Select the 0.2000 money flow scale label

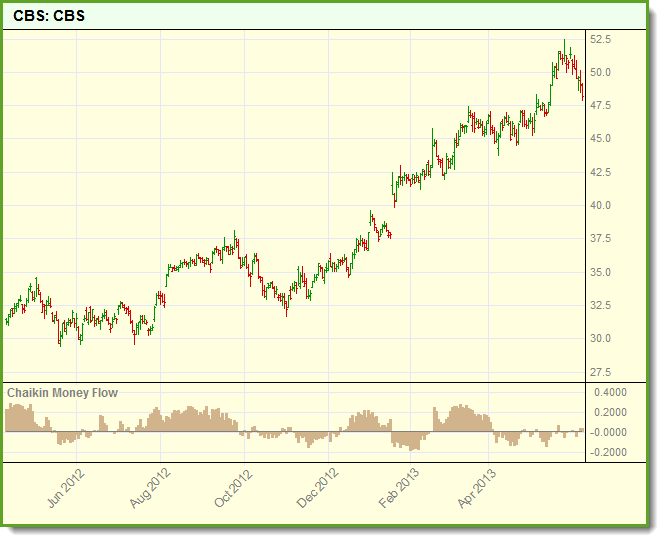609,413
